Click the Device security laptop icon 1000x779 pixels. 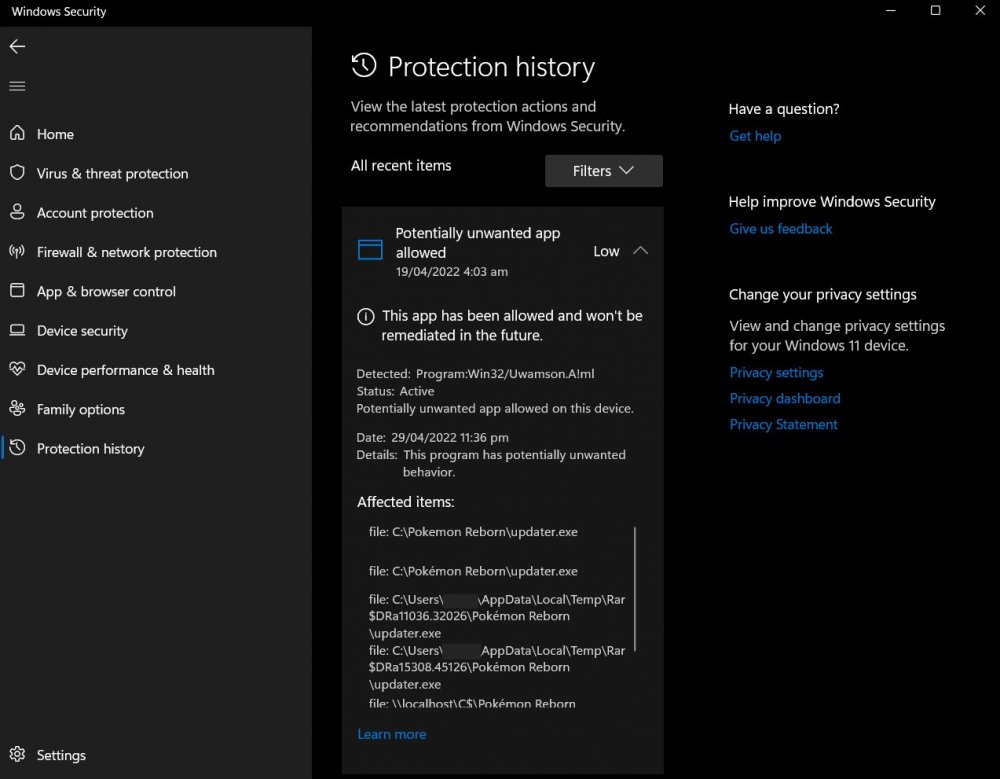(x=17, y=330)
